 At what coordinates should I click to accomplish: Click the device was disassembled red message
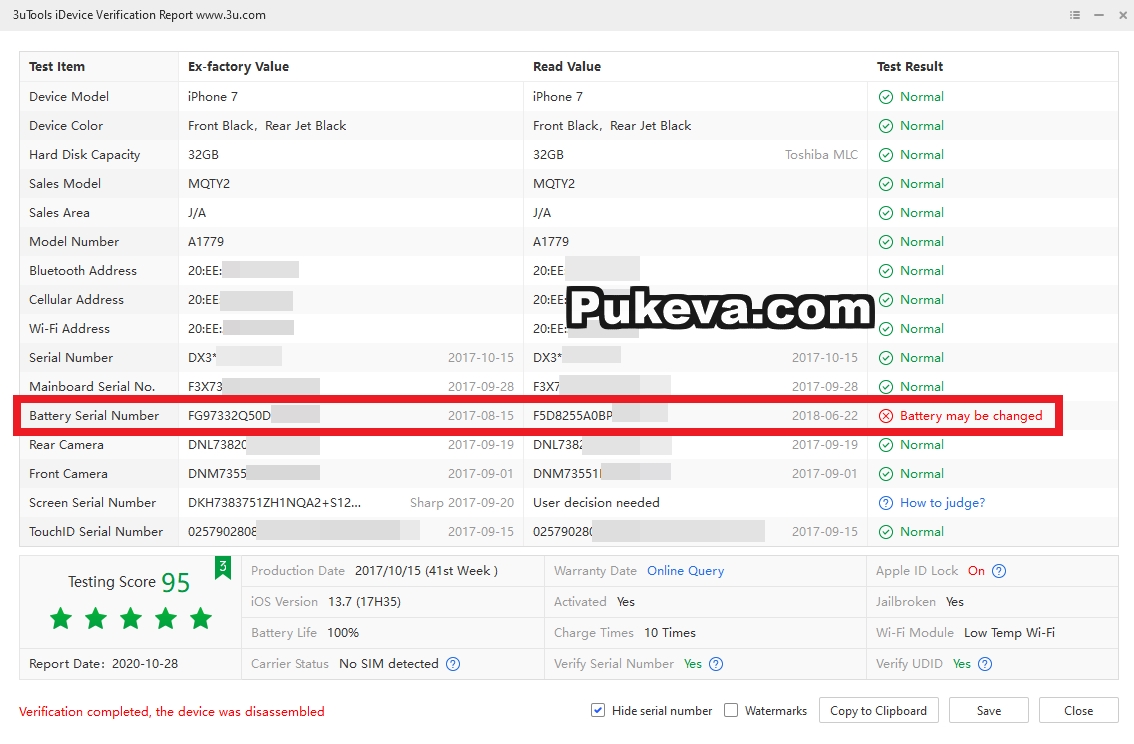[171, 712]
